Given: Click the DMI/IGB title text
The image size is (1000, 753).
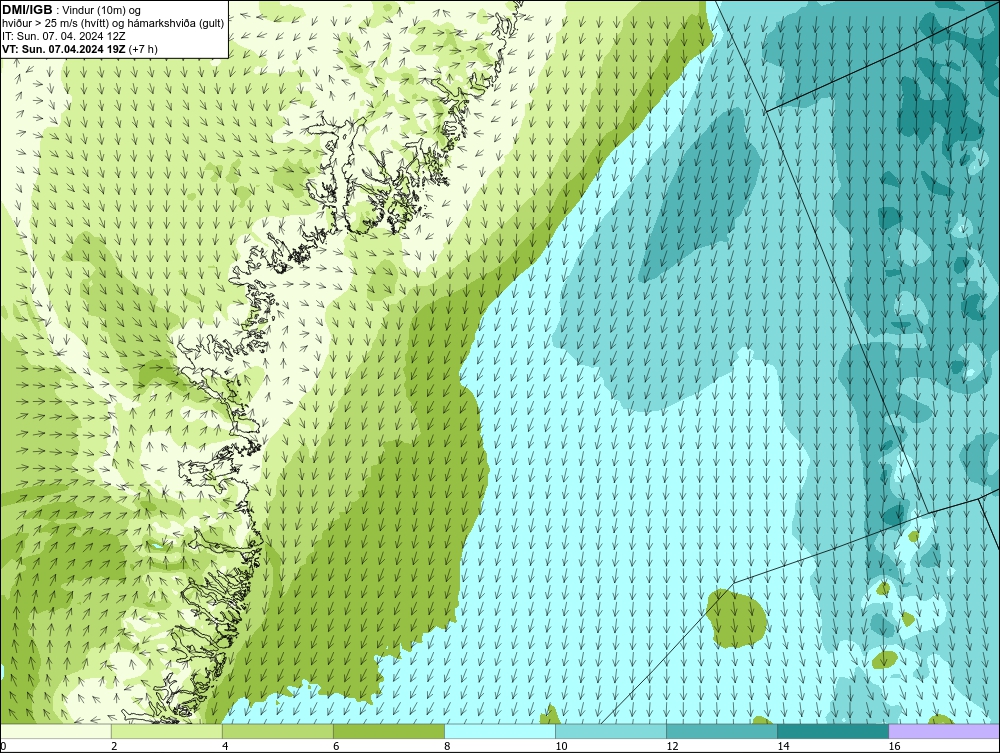Looking at the screenshot, I should pyautogui.click(x=27, y=10).
